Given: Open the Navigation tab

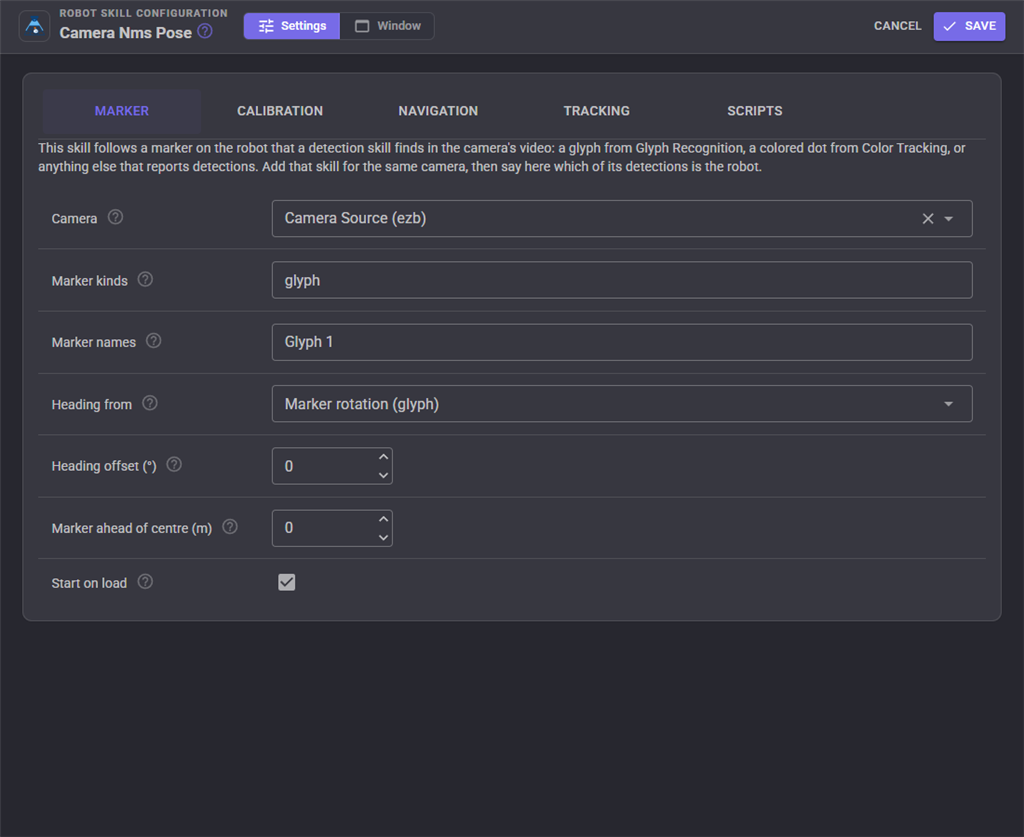Looking at the screenshot, I should (438, 111).
